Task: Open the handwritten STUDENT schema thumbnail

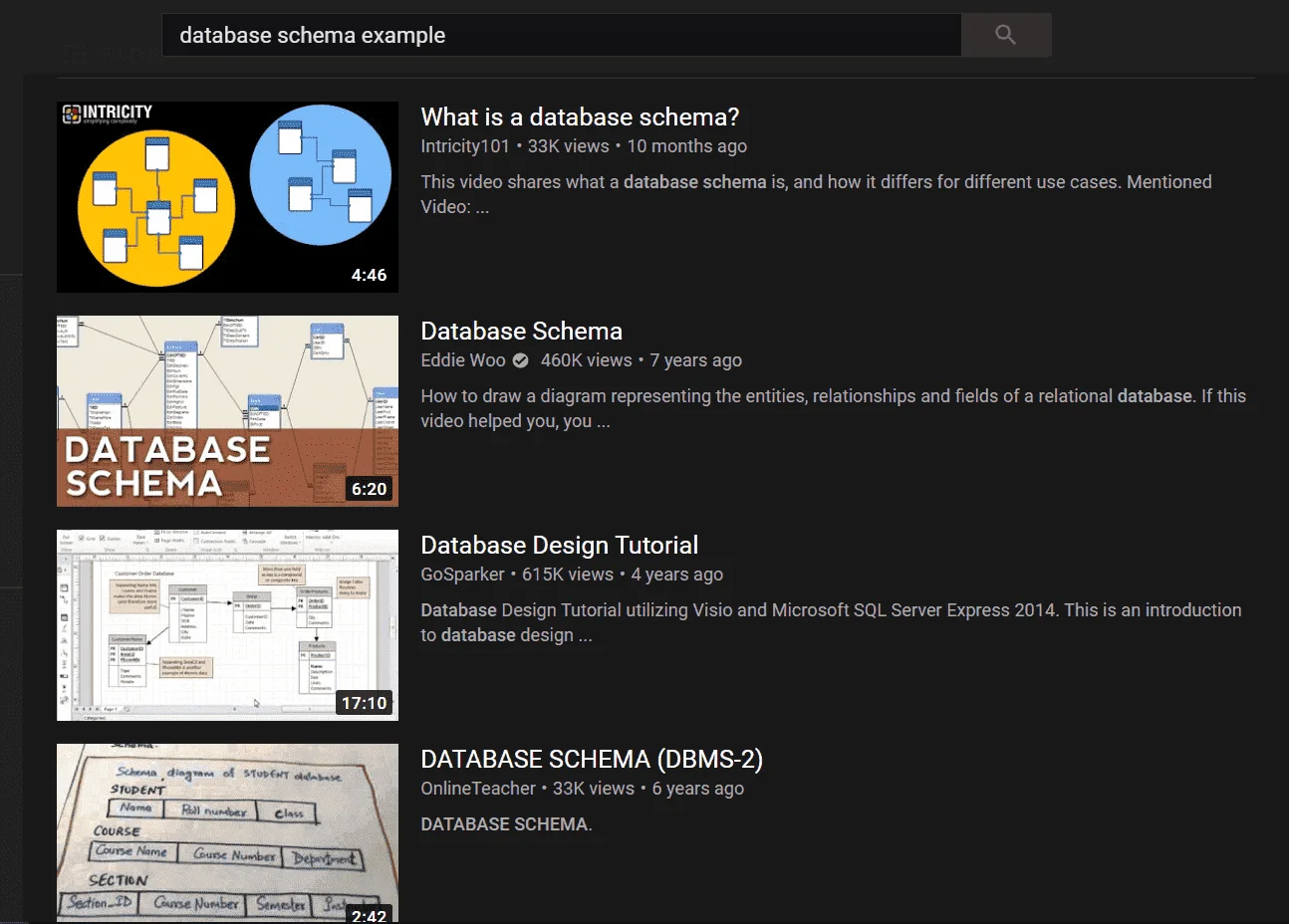Action: (x=227, y=832)
